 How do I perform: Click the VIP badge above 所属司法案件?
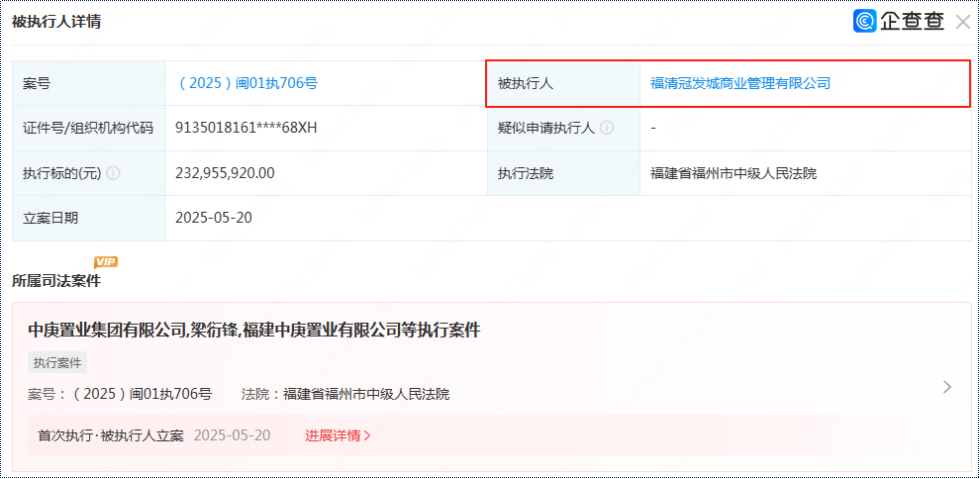[106, 261]
